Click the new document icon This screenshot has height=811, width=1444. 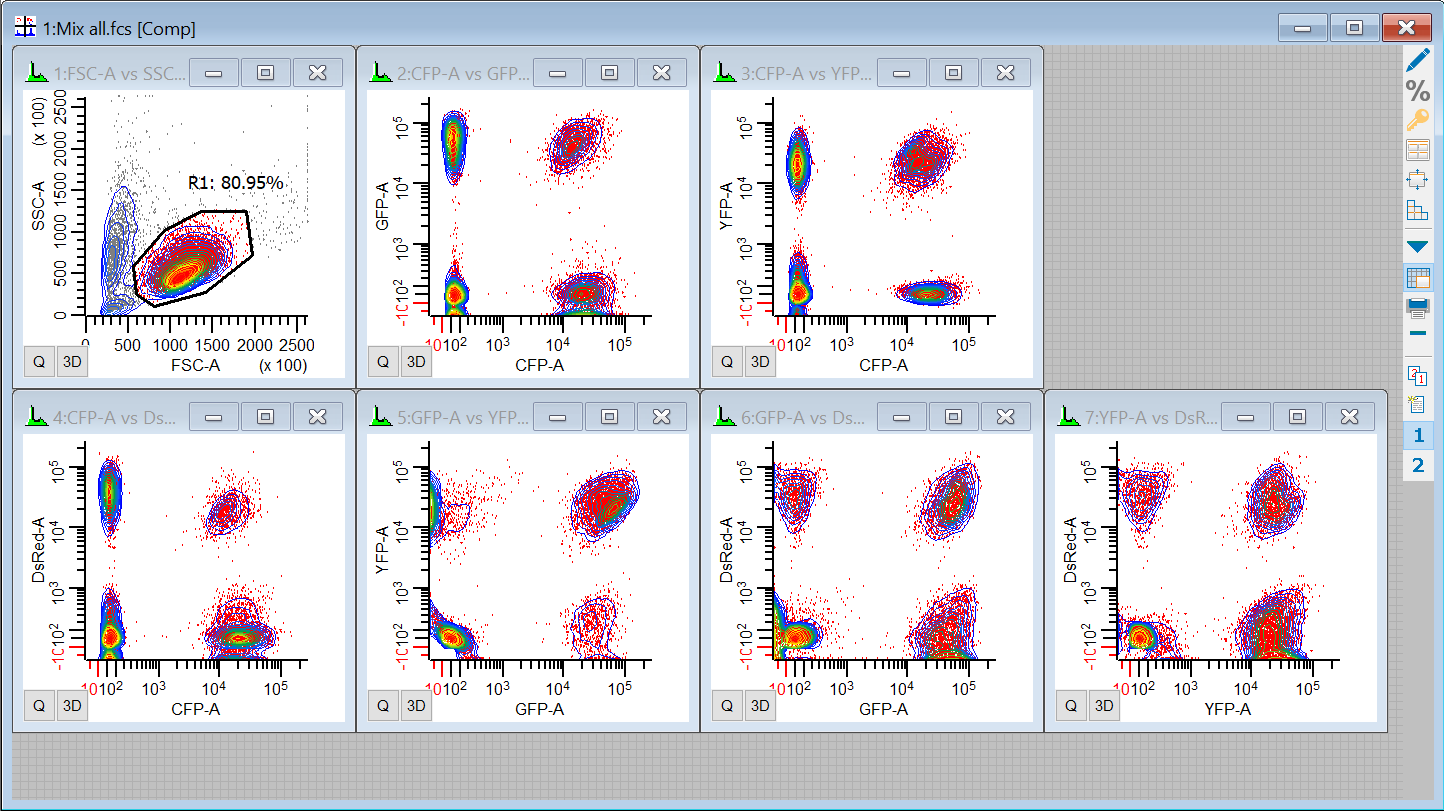pos(1418,405)
